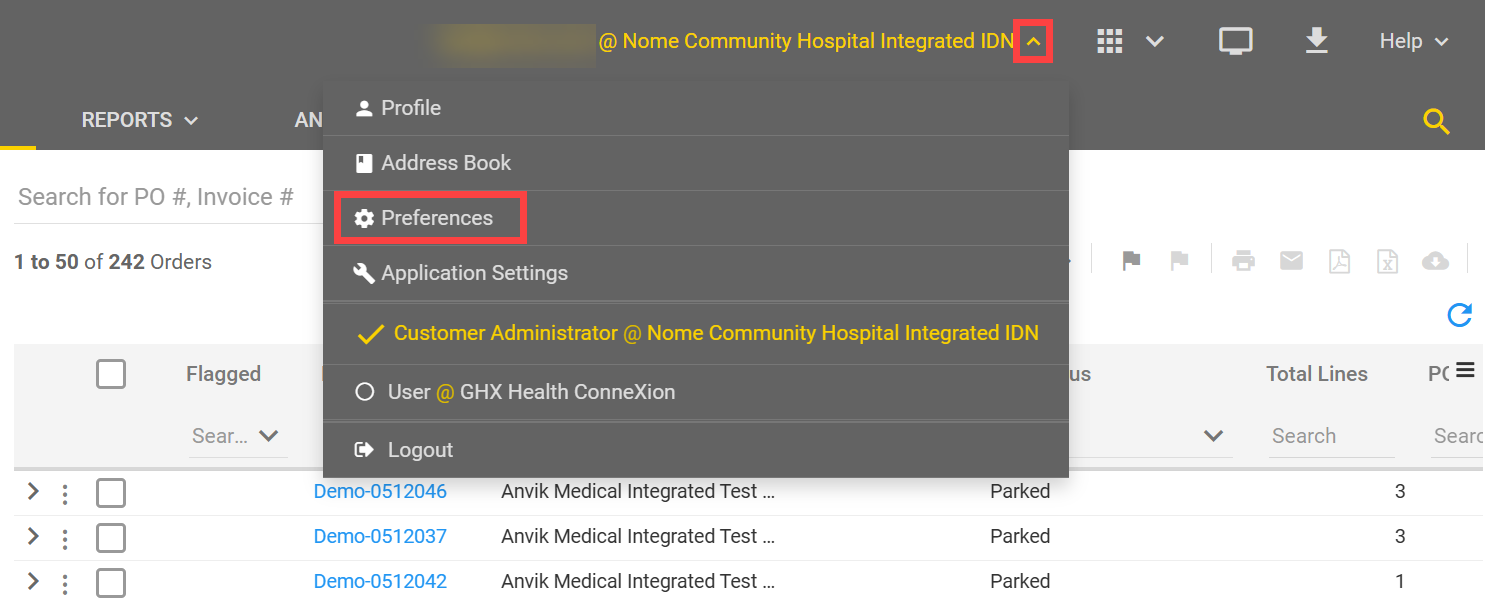The height and width of the screenshot is (602, 1485).
Task: Collapse the user account menu chevron
Action: [x=1033, y=42]
